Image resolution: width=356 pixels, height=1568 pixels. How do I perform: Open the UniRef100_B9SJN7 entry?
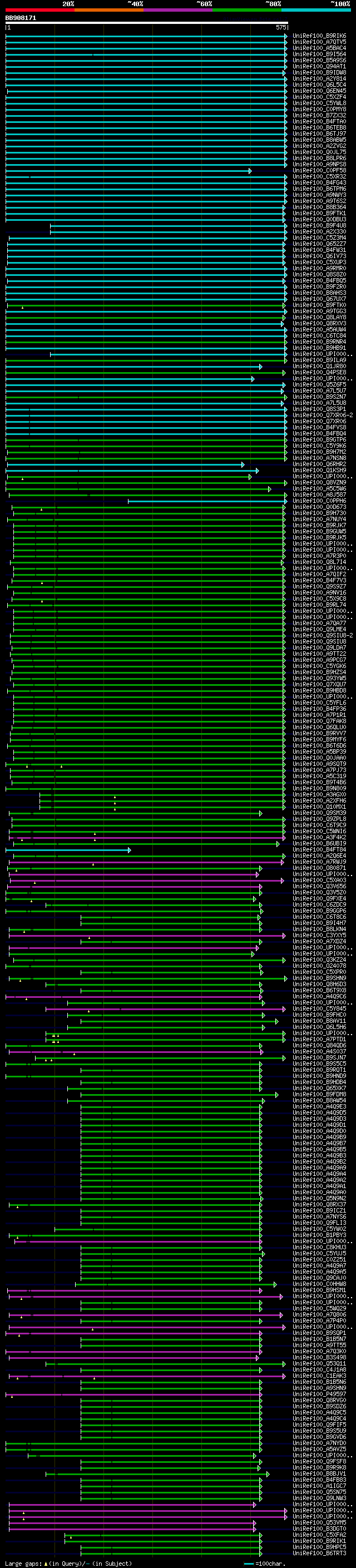point(319,1058)
